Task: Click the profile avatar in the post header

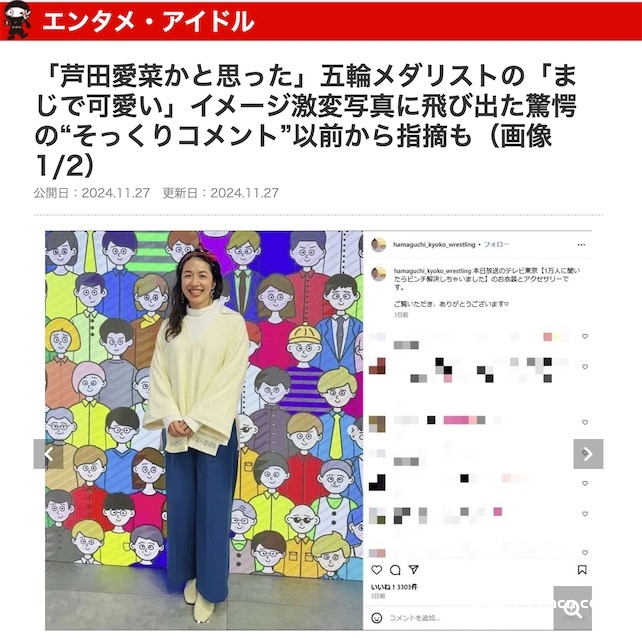Action: 379,244
